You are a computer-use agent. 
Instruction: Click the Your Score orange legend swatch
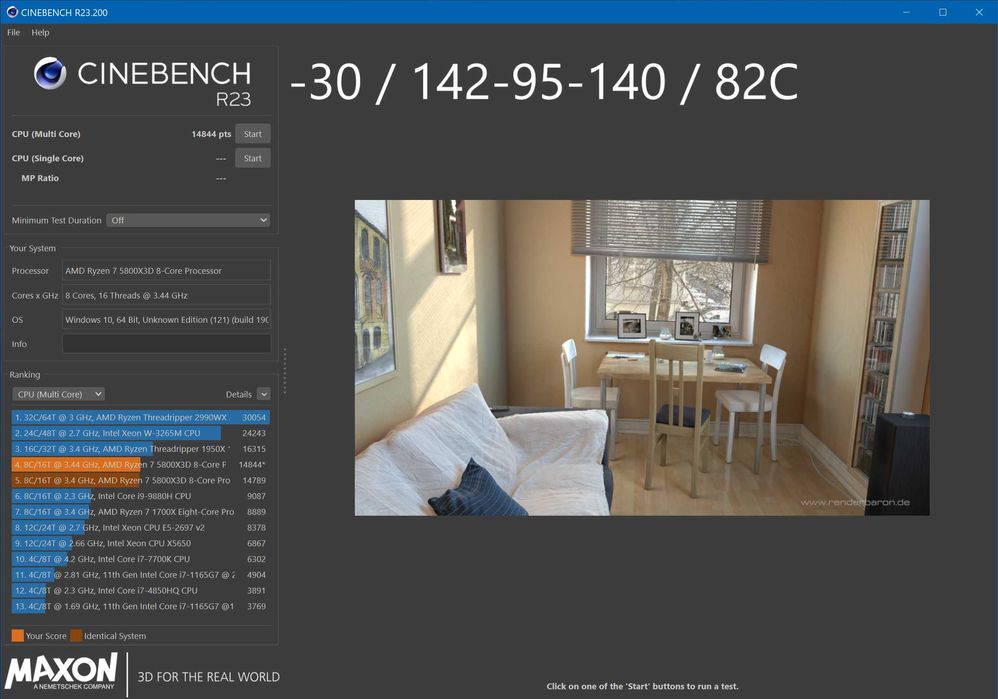point(18,635)
